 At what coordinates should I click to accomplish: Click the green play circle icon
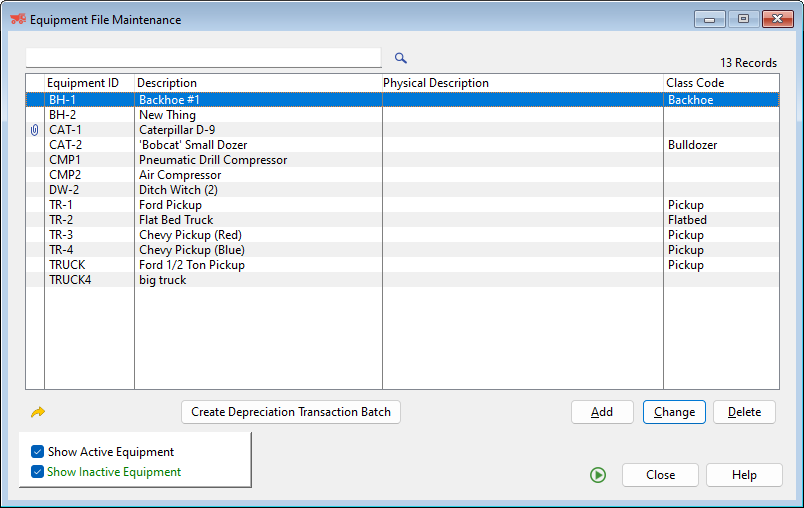[x=598, y=475]
